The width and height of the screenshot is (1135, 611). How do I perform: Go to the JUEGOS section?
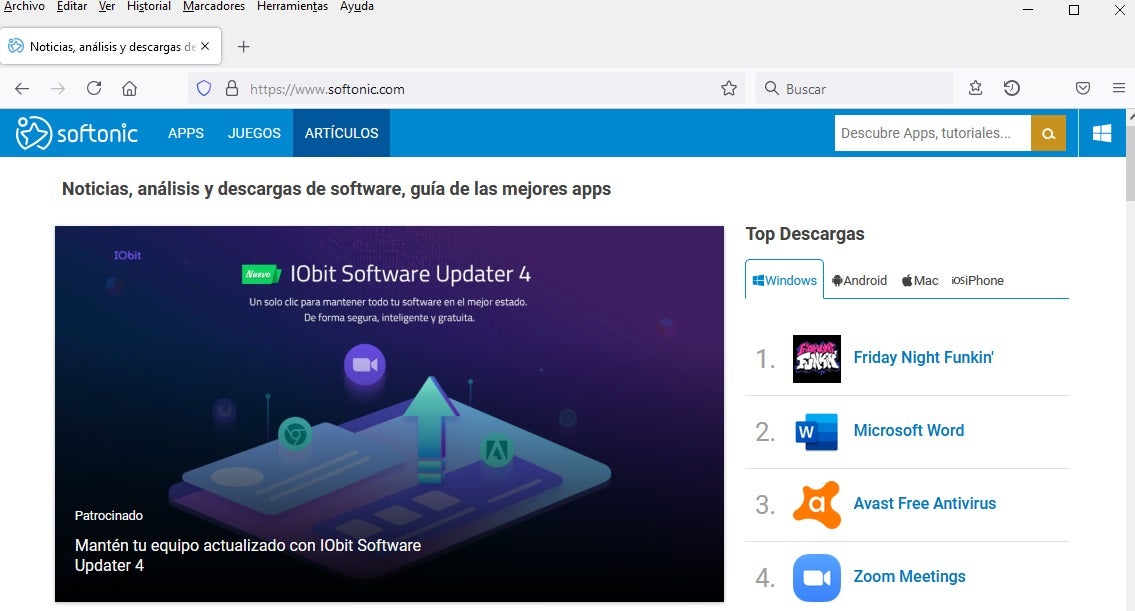[254, 133]
